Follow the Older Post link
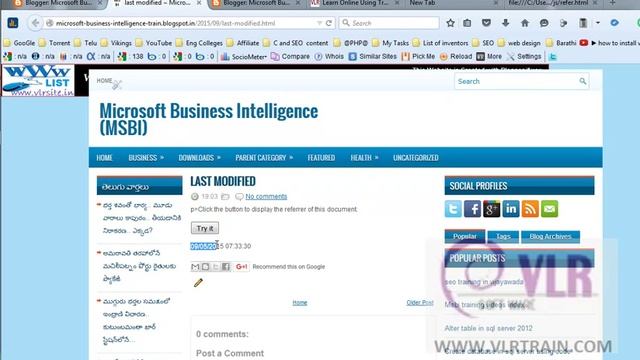 tap(420, 302)
